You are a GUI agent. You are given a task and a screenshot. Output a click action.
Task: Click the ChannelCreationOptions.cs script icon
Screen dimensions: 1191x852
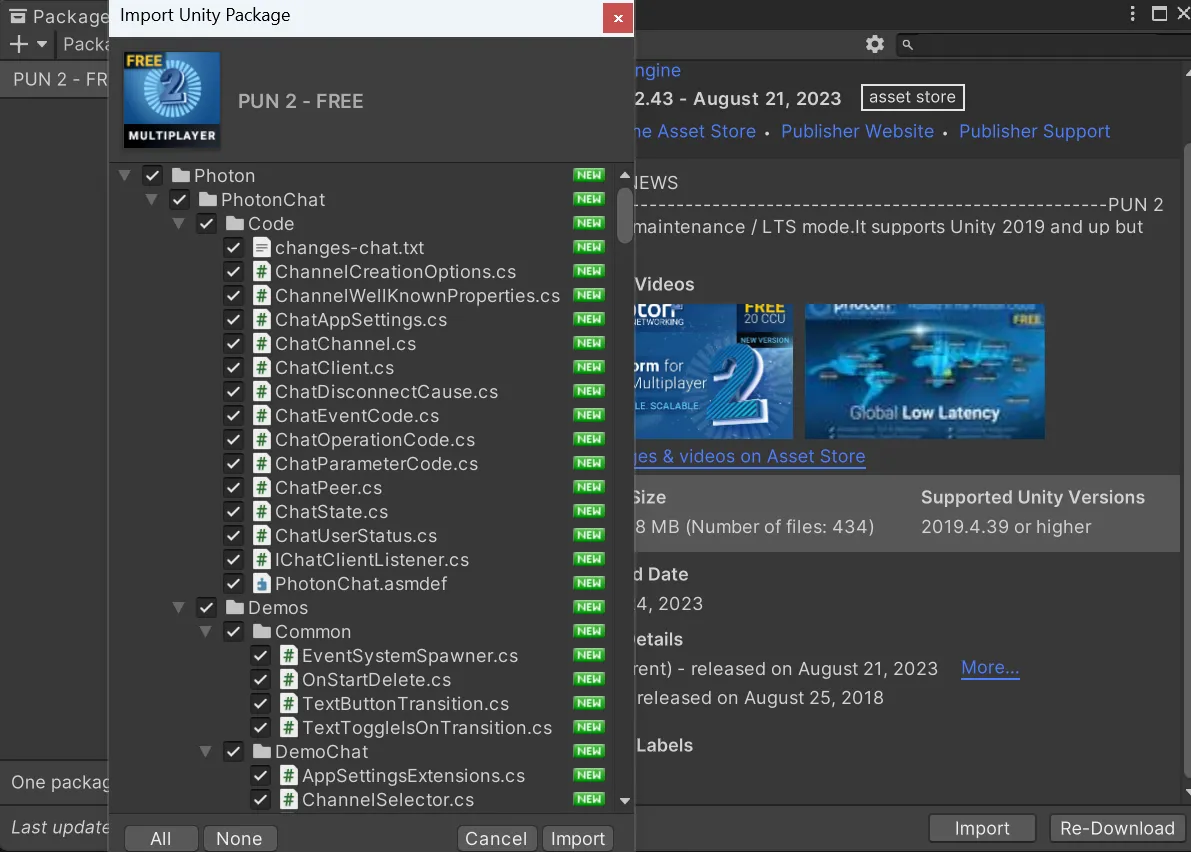click(x=261, y=271)
